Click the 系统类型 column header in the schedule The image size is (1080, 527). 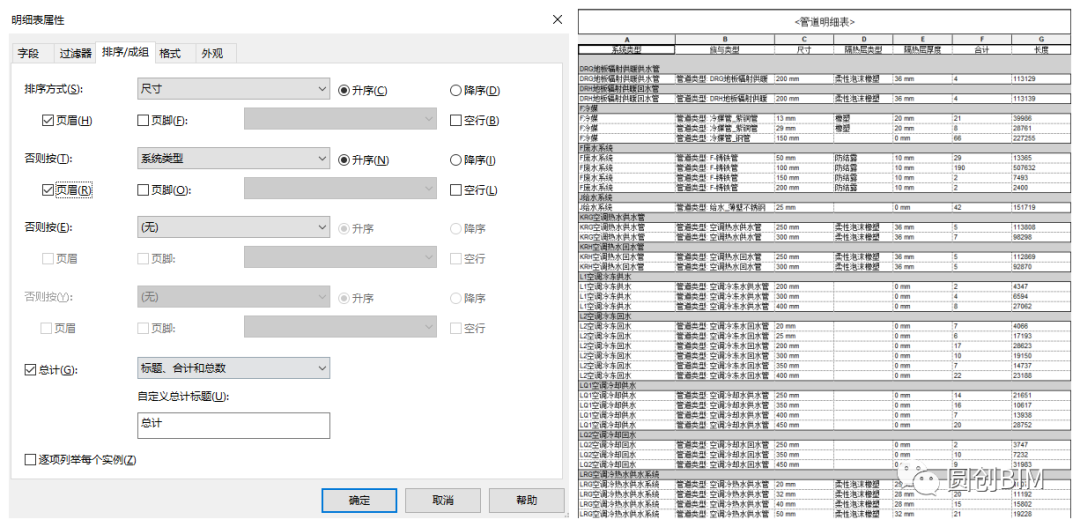pos(627,50)
